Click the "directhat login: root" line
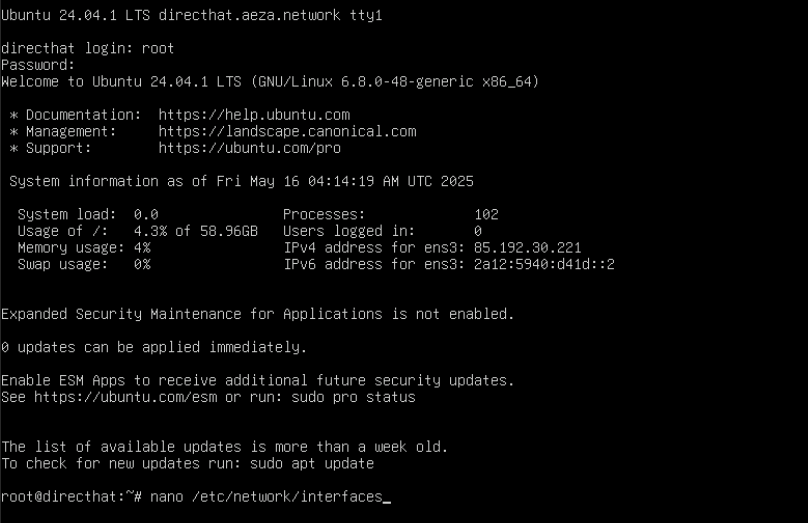 88,48
